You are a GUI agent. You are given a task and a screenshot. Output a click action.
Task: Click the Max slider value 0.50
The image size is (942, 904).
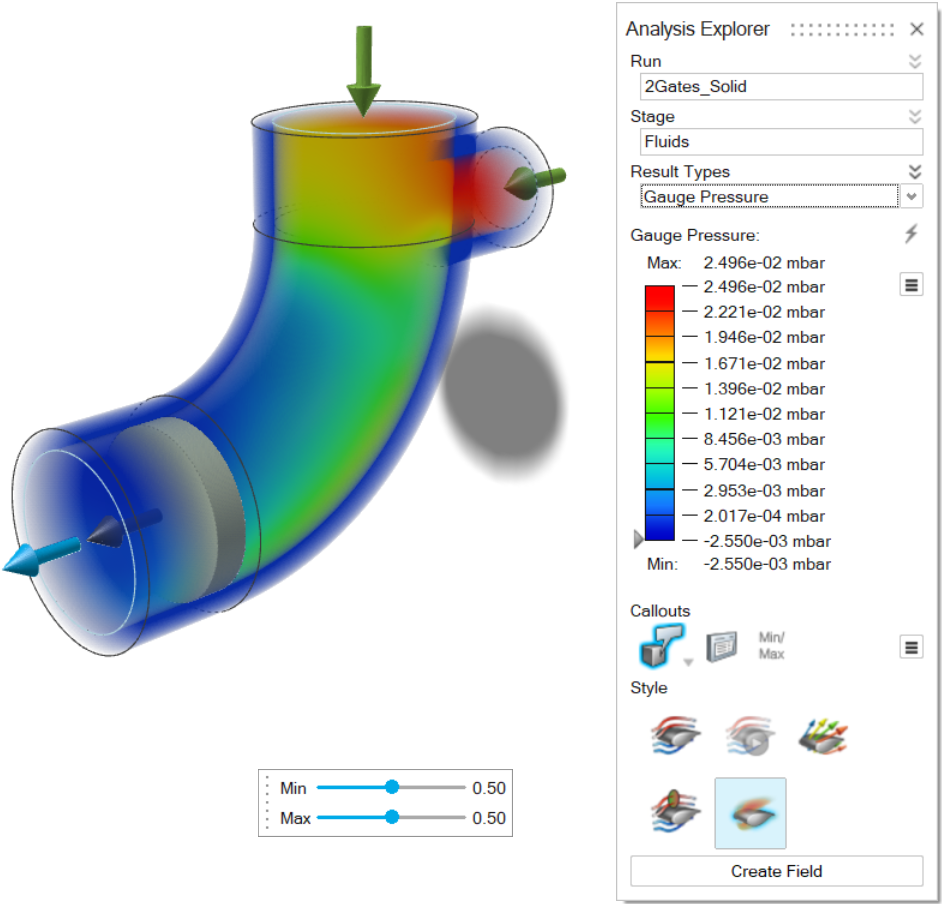pos(489,818)
